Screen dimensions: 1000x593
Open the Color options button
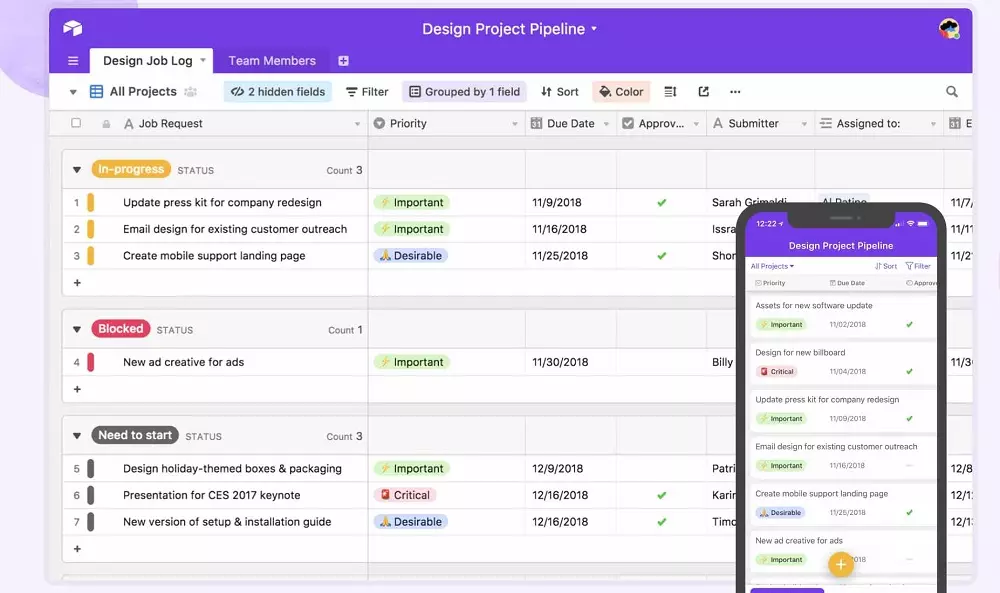pos(621,92)
